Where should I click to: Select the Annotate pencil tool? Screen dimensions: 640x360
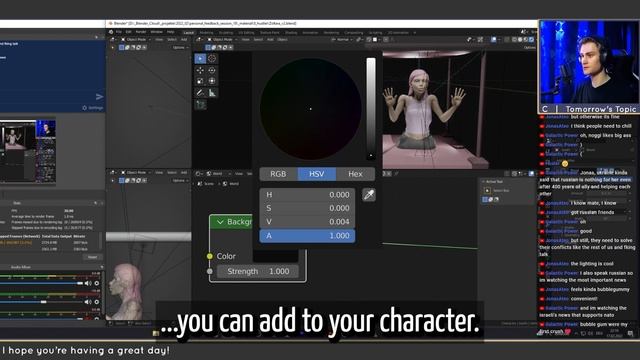(200, 93)
